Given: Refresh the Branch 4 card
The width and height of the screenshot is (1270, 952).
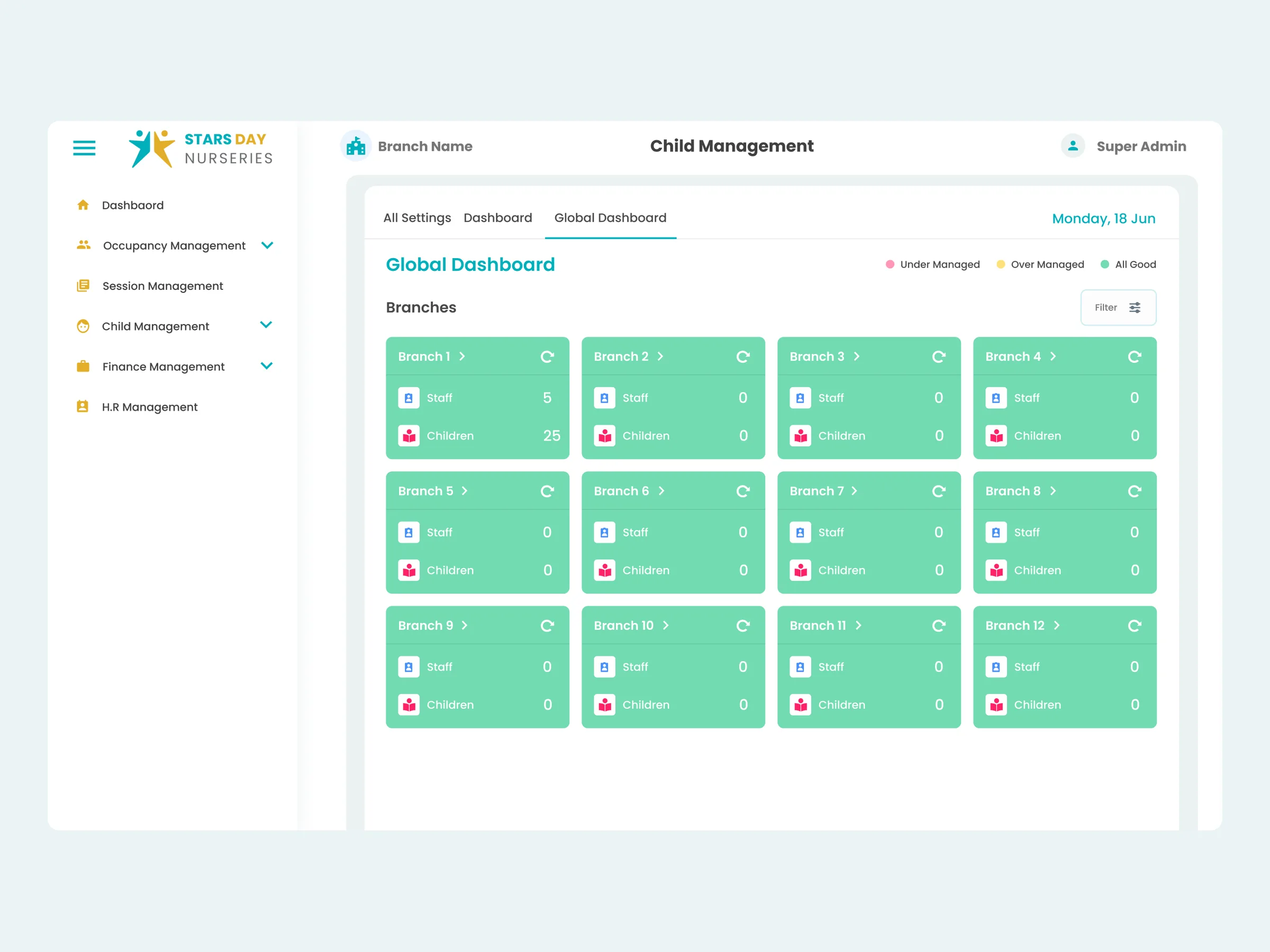Looking at the screenshot, I should click(1135, 357).
